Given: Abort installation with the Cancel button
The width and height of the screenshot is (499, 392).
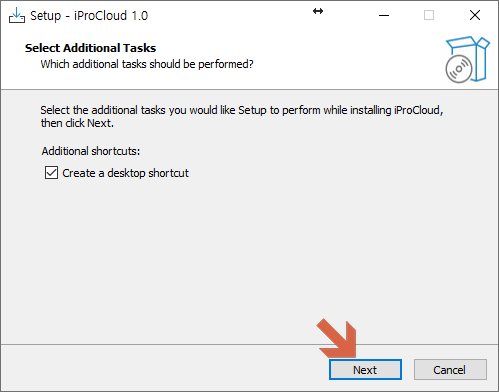Looking at the screenshot, I should click(450, 369).
